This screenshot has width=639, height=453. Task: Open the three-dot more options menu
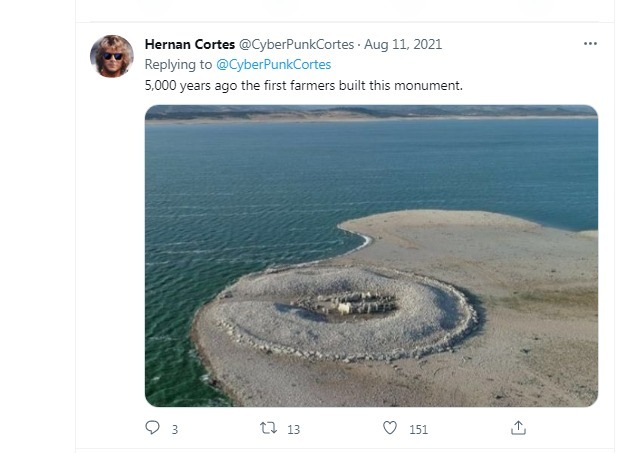(590, 44)
